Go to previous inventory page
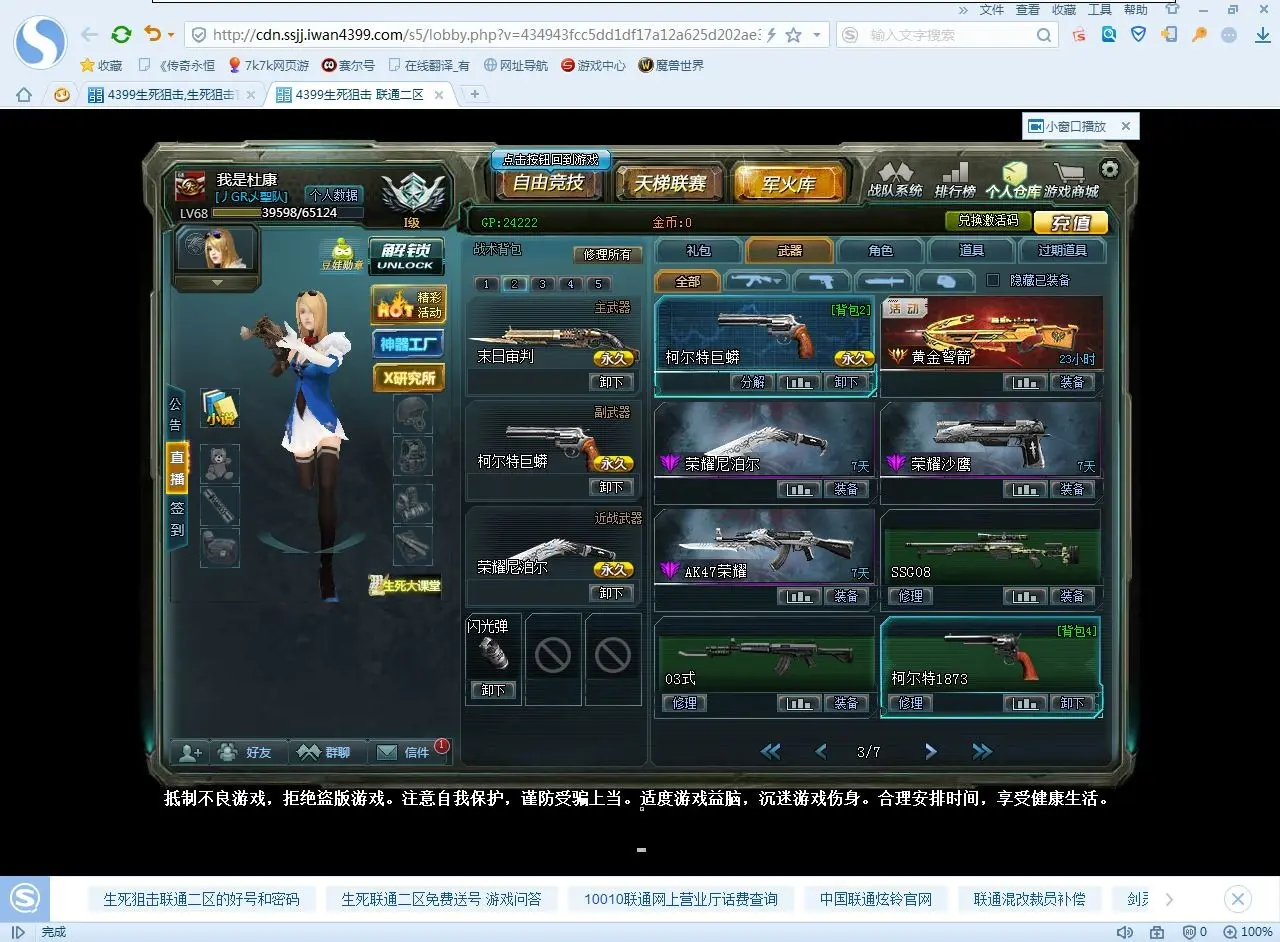Screen dimensions: 1280x942 [x=821, y=752]
